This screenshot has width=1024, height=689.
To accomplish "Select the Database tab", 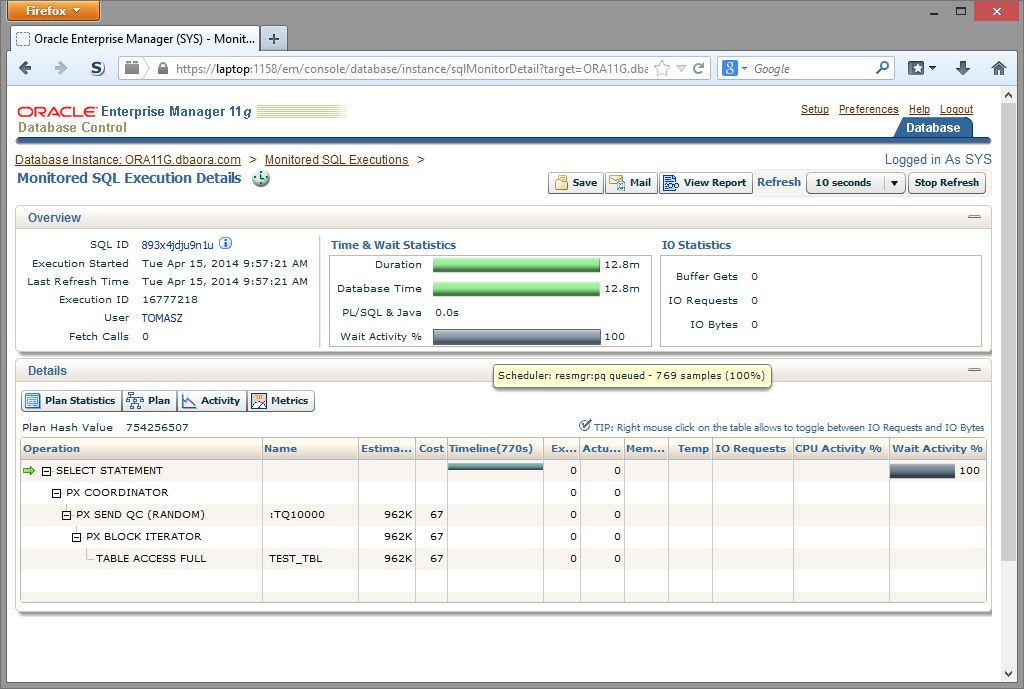I will [x=933, y=127].
